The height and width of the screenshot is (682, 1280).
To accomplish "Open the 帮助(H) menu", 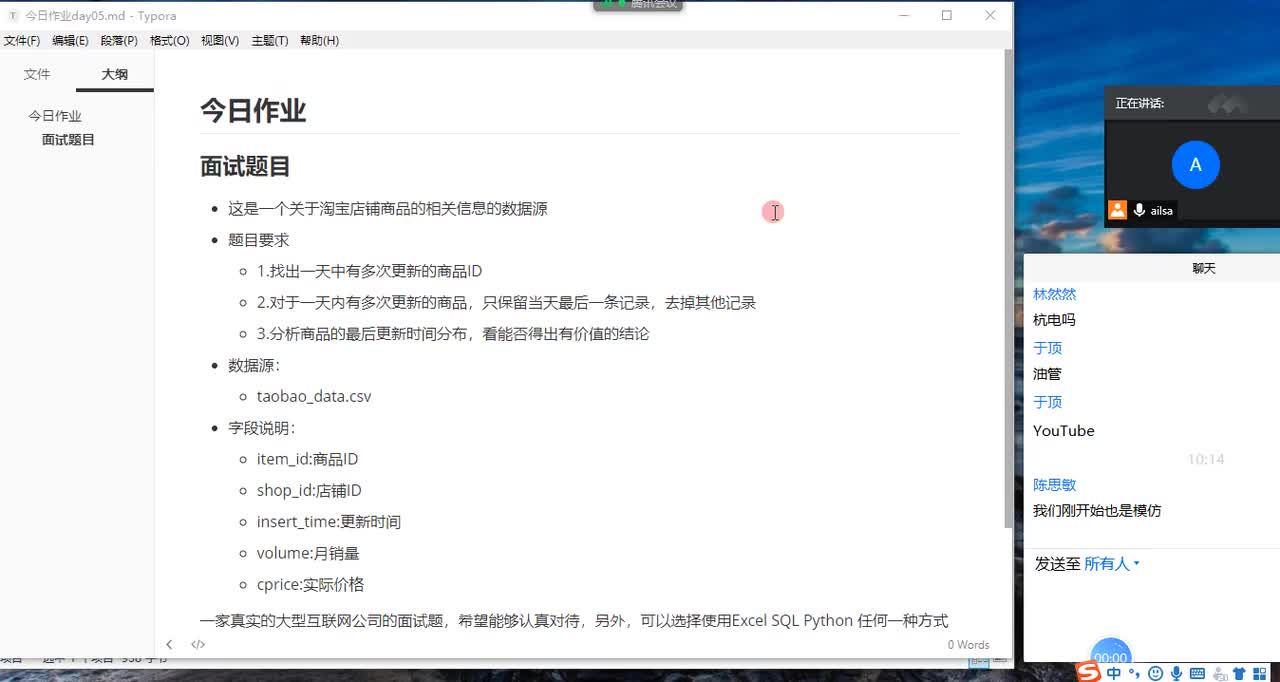I will point(319,41).
